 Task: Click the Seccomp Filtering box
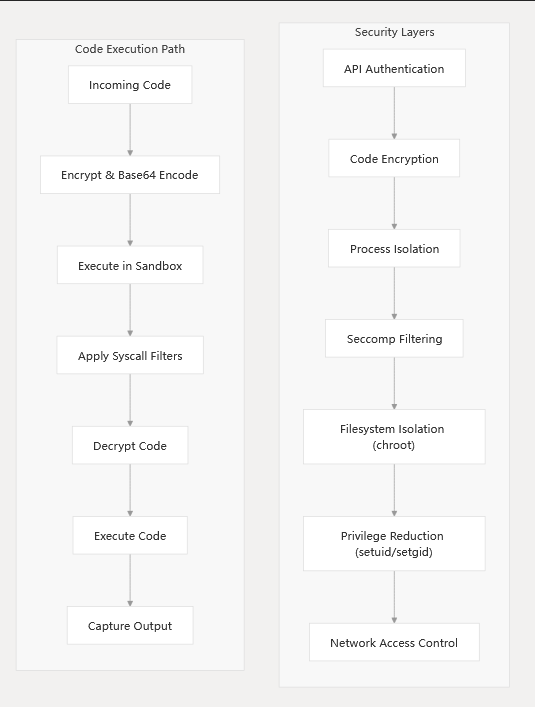(x=394, y=339)
